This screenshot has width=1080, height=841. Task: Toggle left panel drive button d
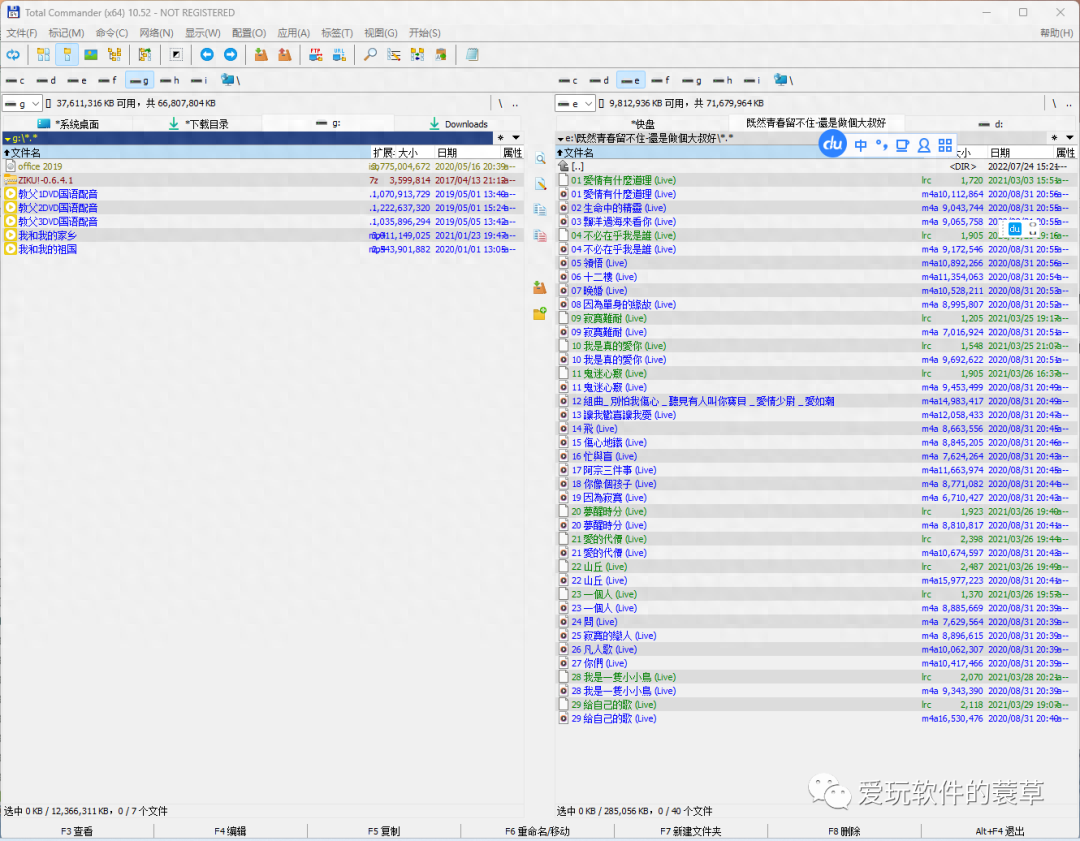(x=46, y=80)
